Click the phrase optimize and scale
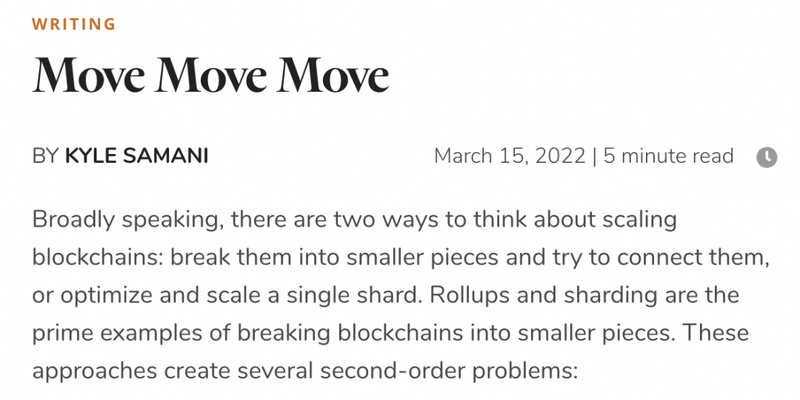Image resolution: width=800 pixels, height=400 pixels. pyautogui.click(x=148, y=294)
